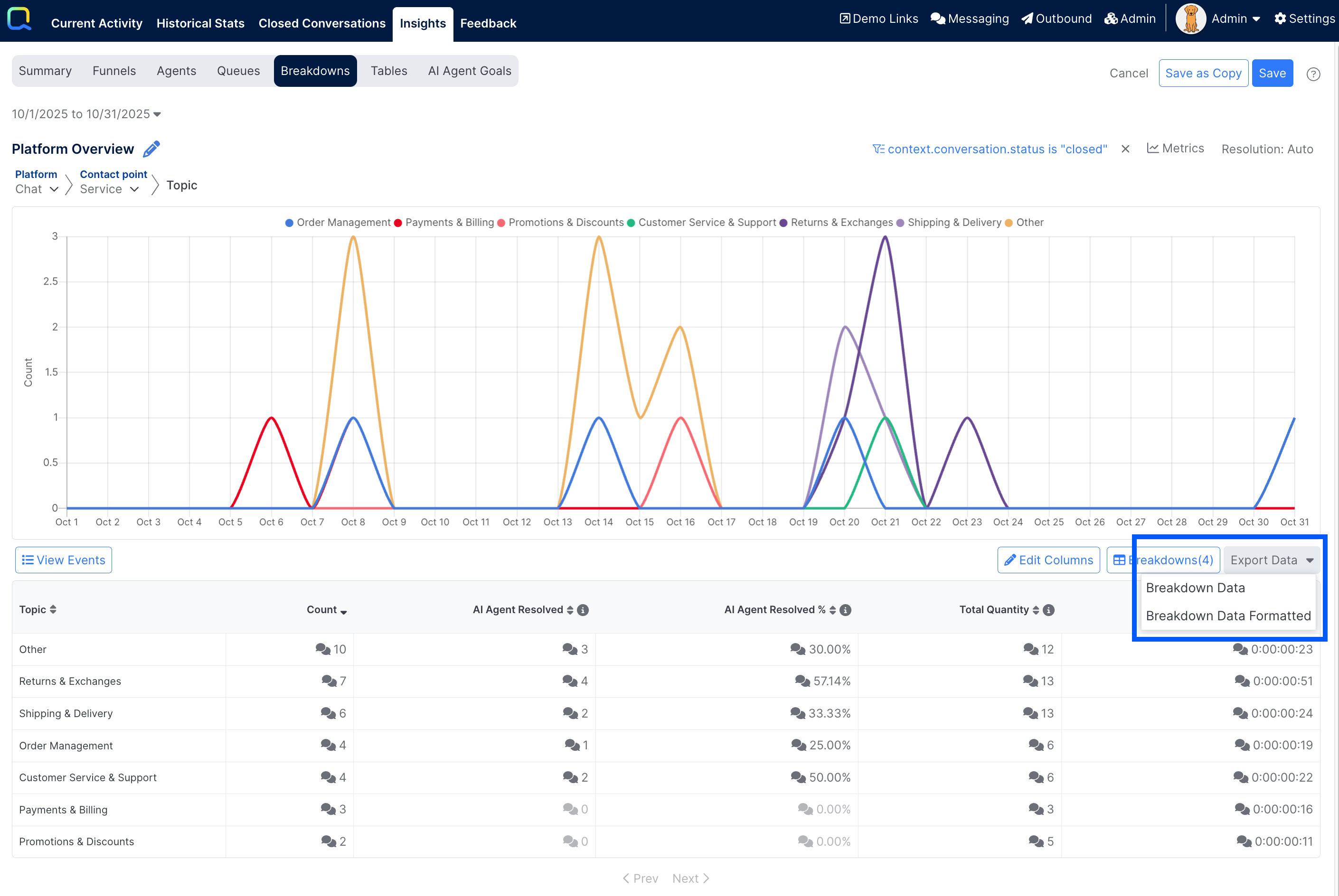The image size is (1339, 896).
Task: Switch to the Funnels tab
Action: (x=114, y=71)
